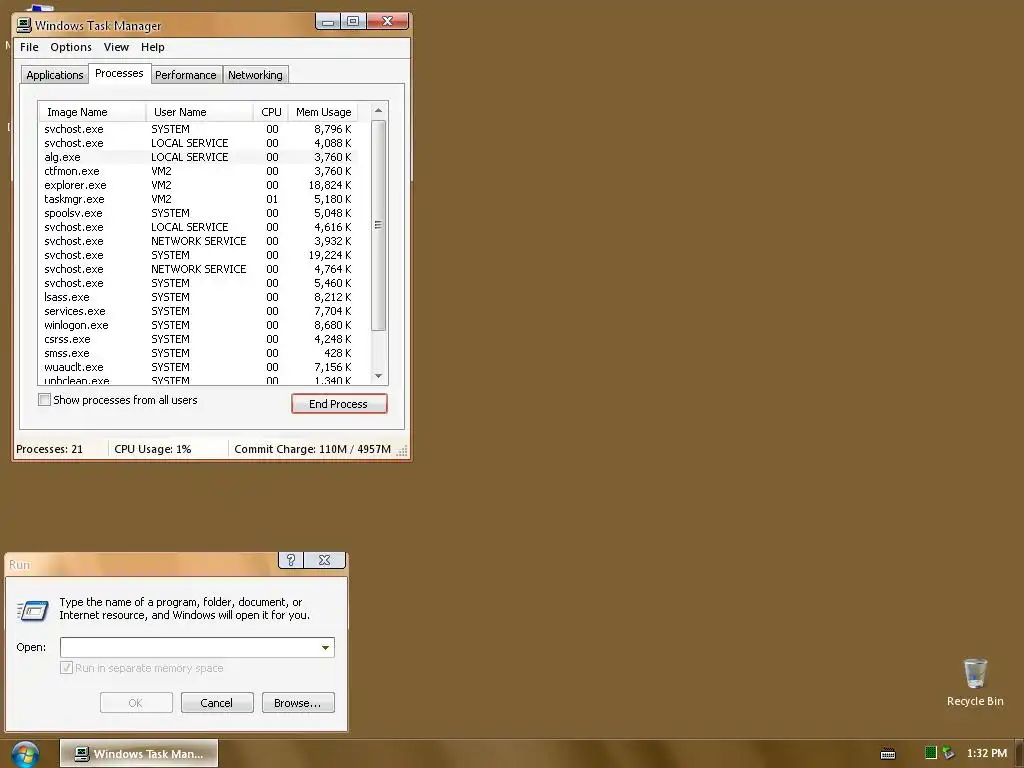Select the ctfmon.exe process row
Viewport: 1024px width, 768px height.
point(198,171)
